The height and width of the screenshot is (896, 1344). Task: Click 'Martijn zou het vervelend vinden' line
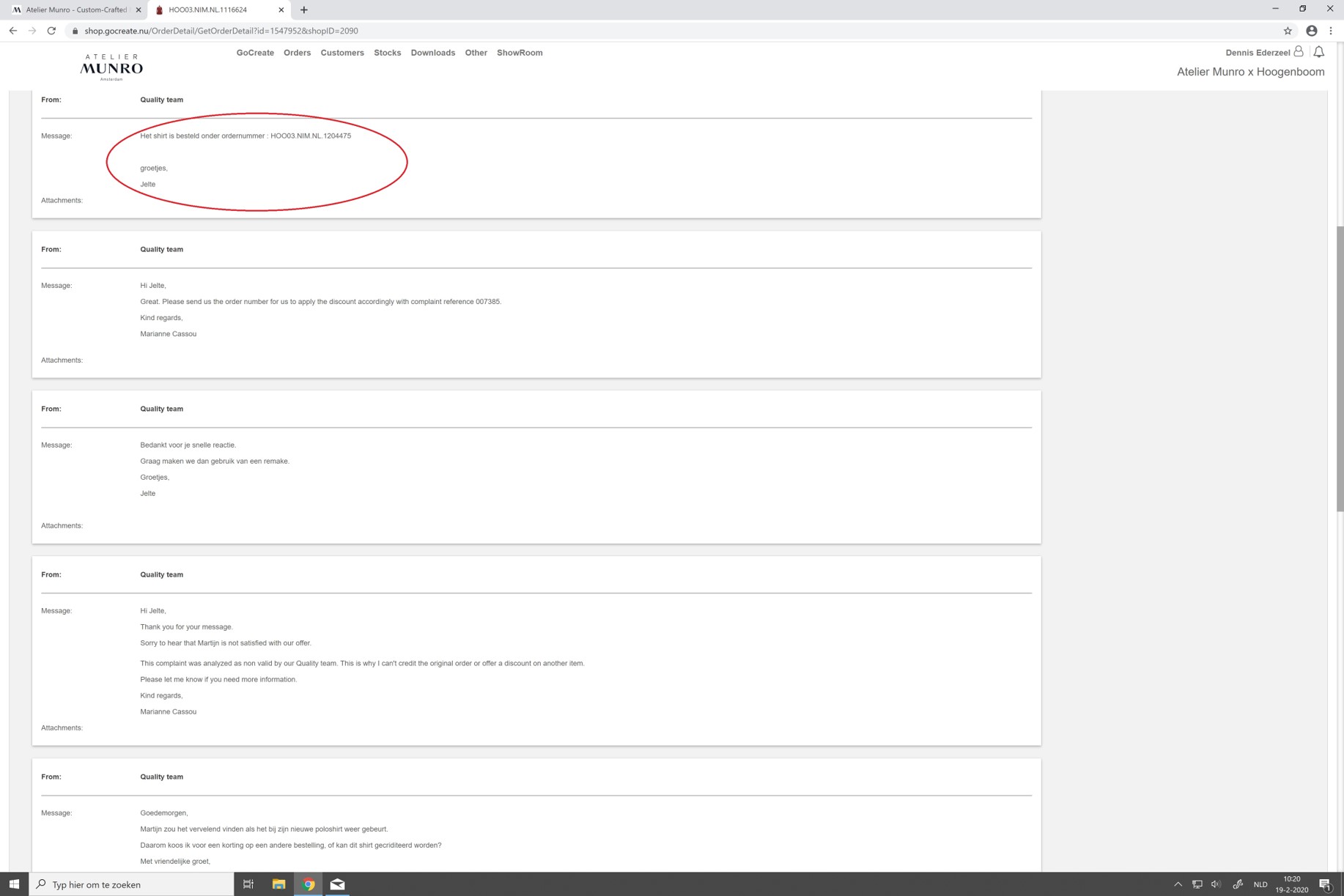[x=264, y=829]
